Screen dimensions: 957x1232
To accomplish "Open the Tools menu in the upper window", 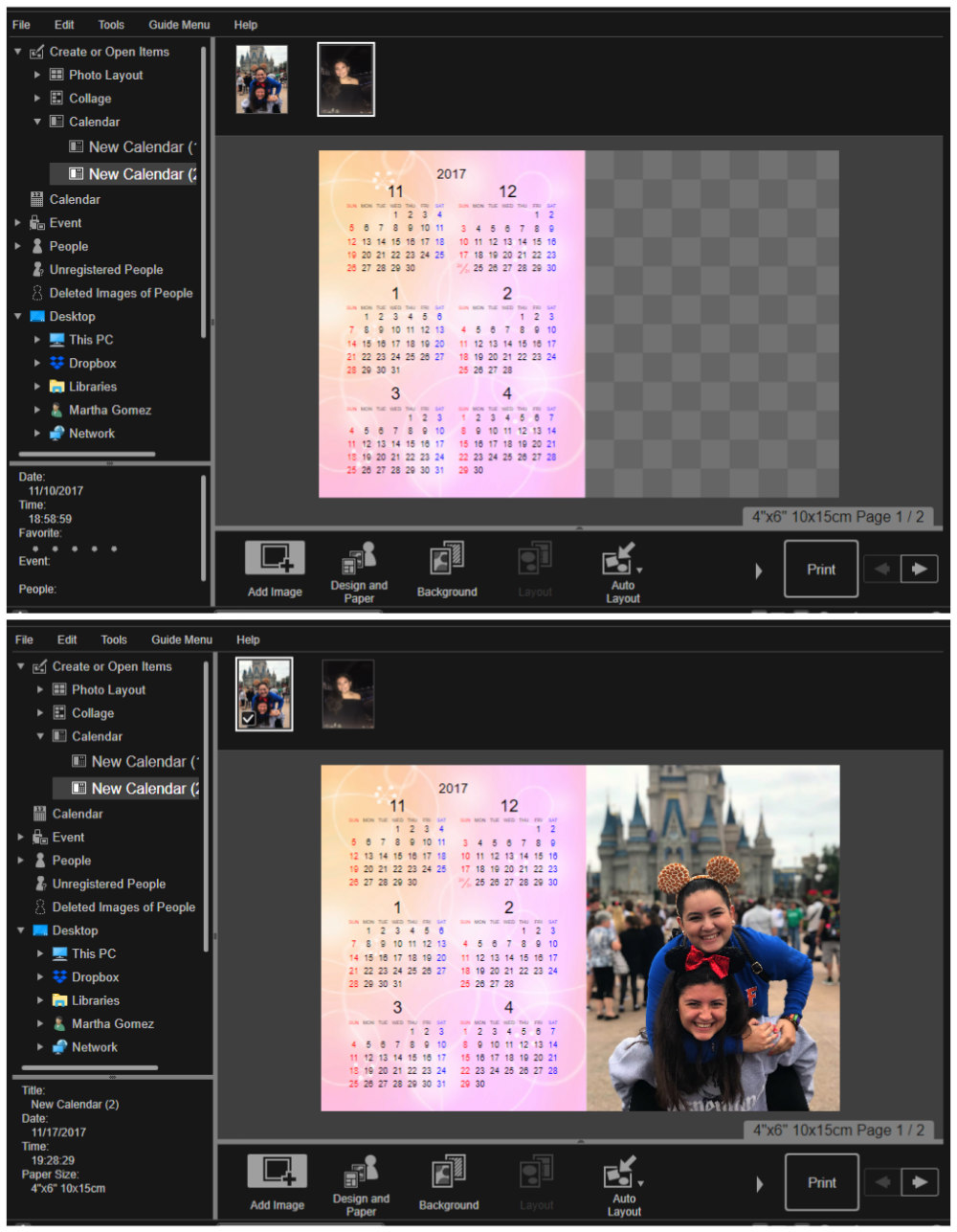I will tap(111, 25).
